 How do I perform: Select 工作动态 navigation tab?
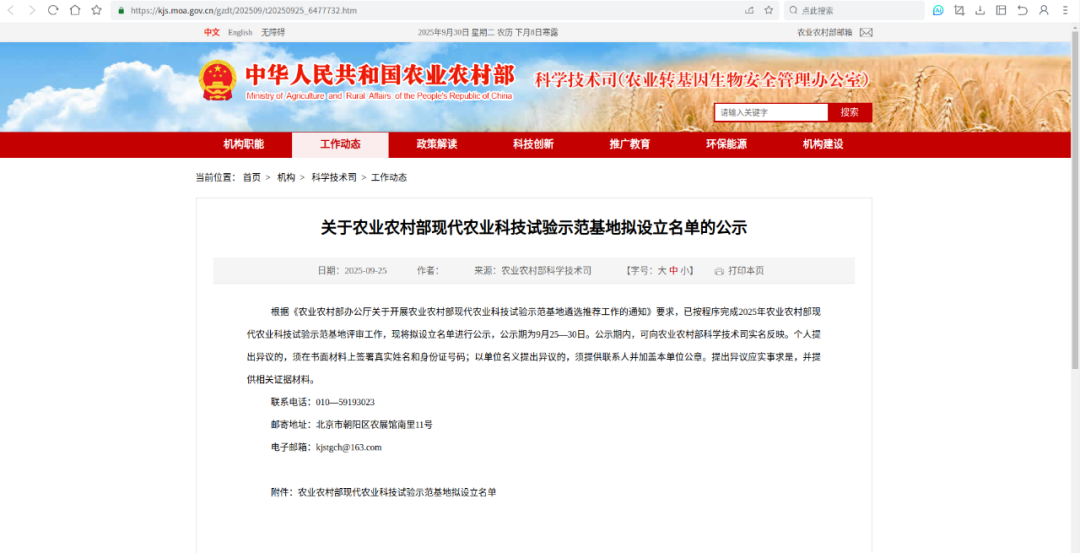340,145
